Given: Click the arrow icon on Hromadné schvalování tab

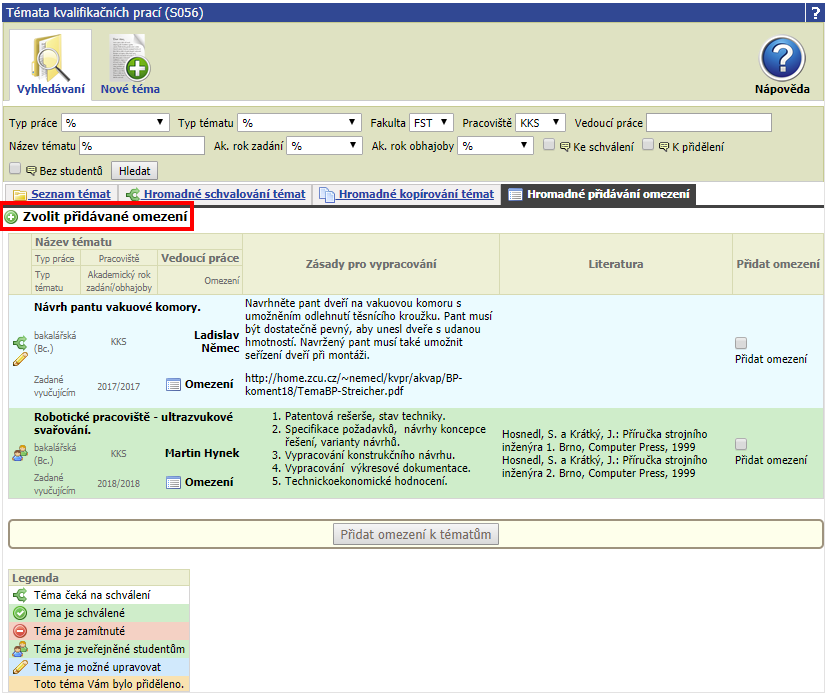Looking at the screenshot, I should [133, 195].
